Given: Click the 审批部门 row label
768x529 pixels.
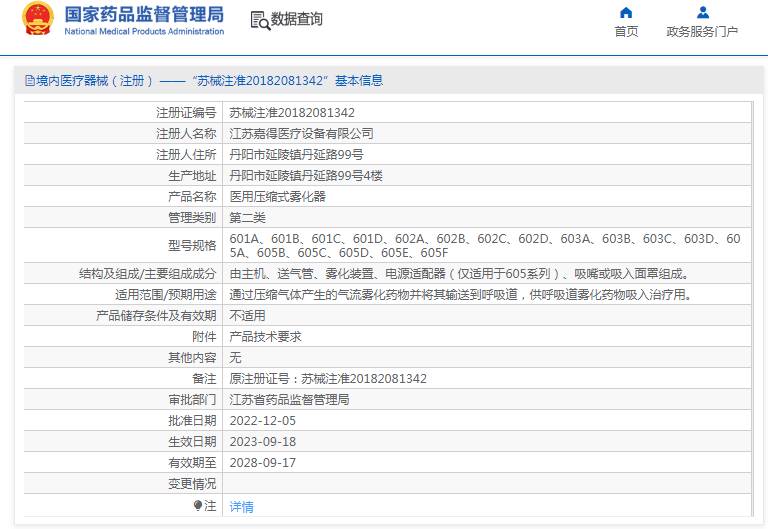Looking at the screenshot, I should (x=192, y=400).
